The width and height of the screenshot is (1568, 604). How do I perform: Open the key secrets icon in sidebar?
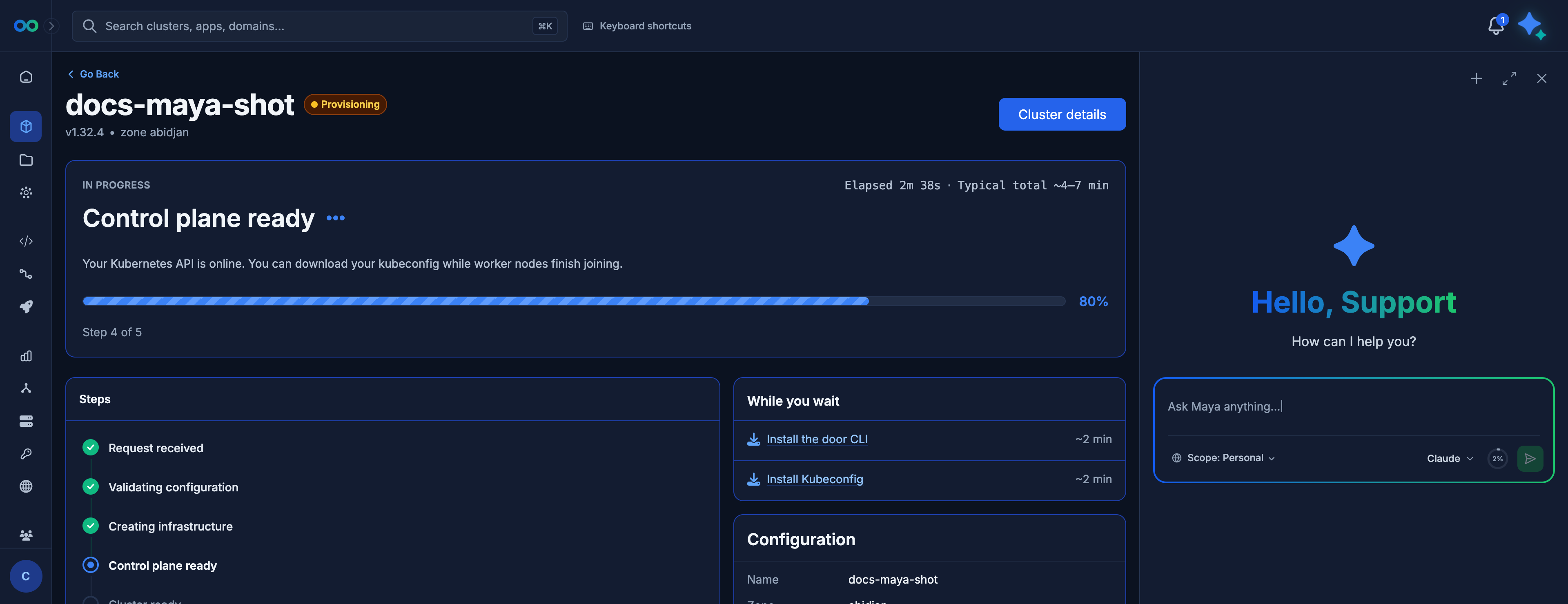(x=26, y=454)
